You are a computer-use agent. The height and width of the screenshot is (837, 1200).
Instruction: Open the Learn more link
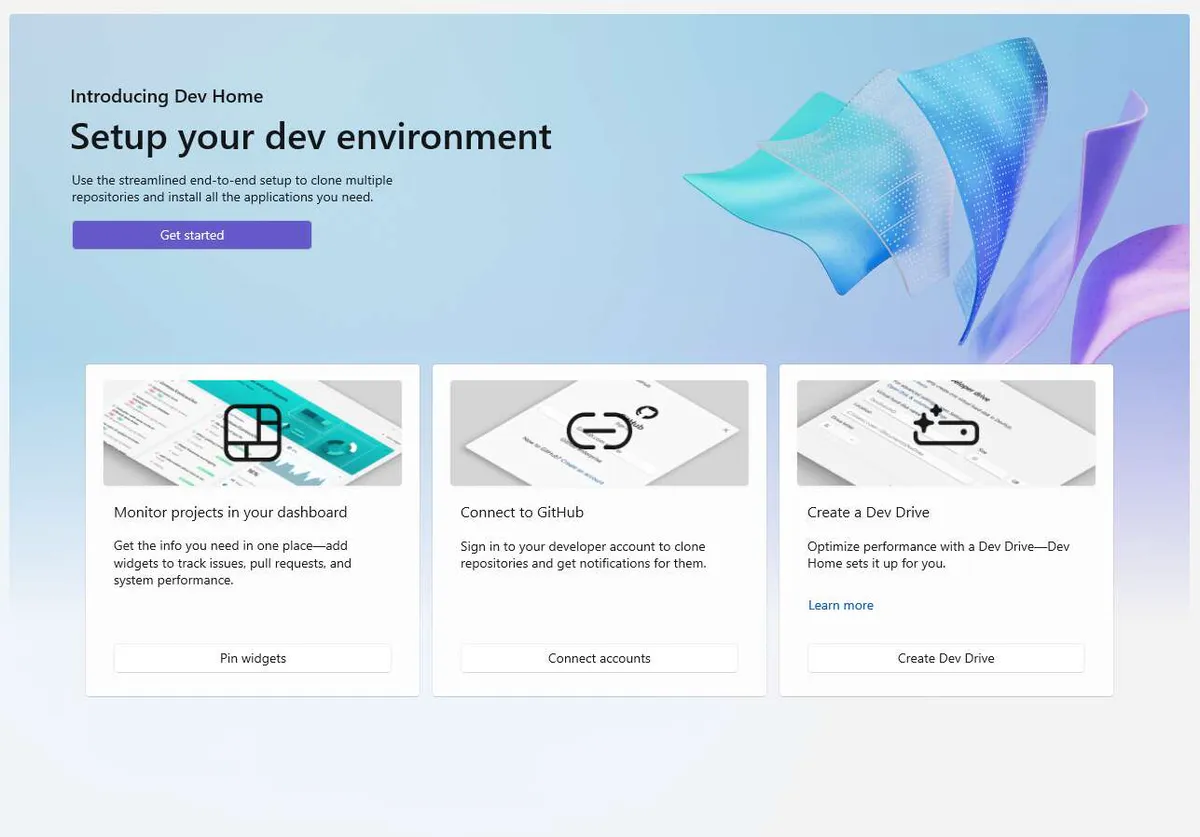(x=840, y=605)
